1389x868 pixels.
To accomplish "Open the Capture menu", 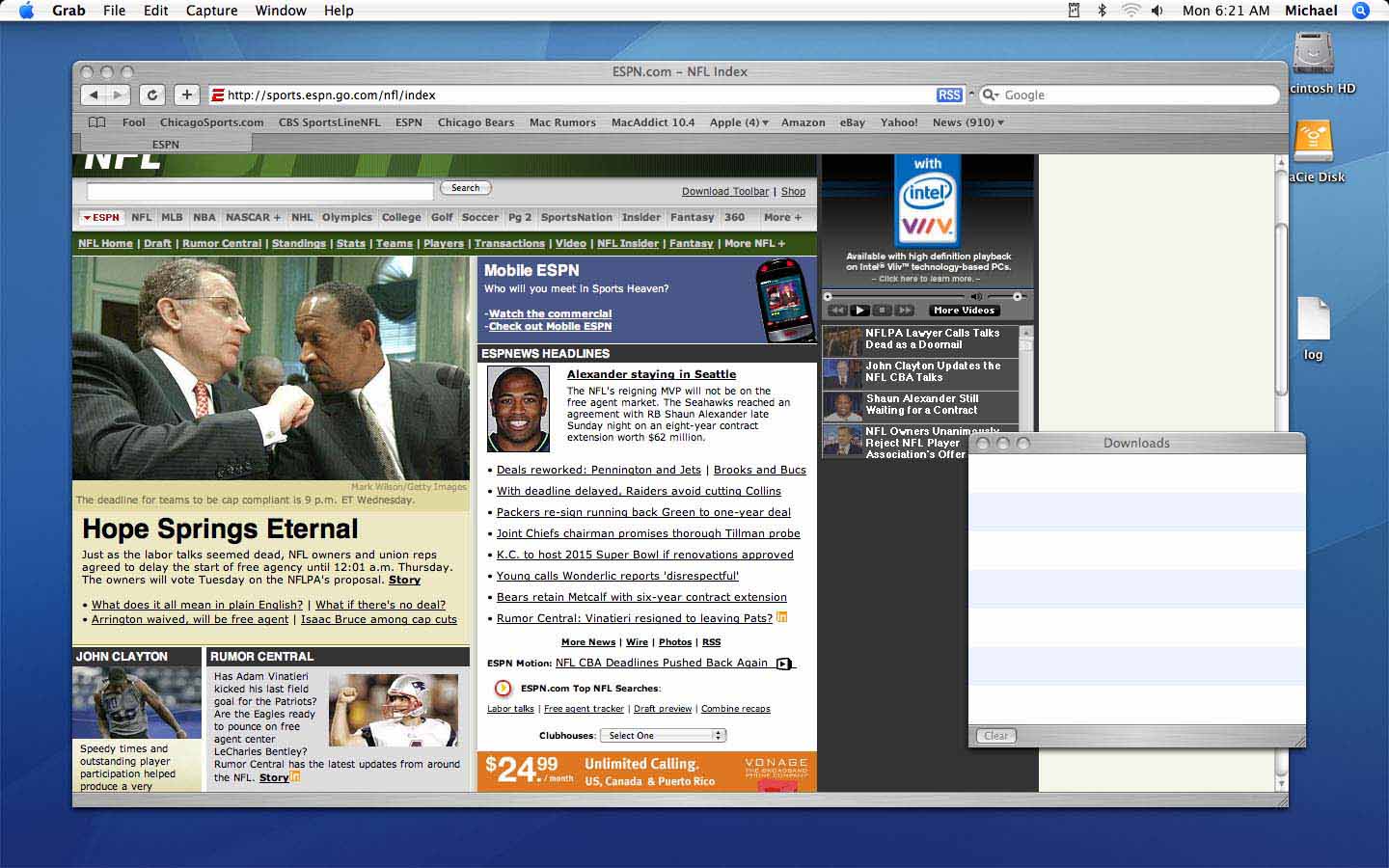I will point(211,11).
